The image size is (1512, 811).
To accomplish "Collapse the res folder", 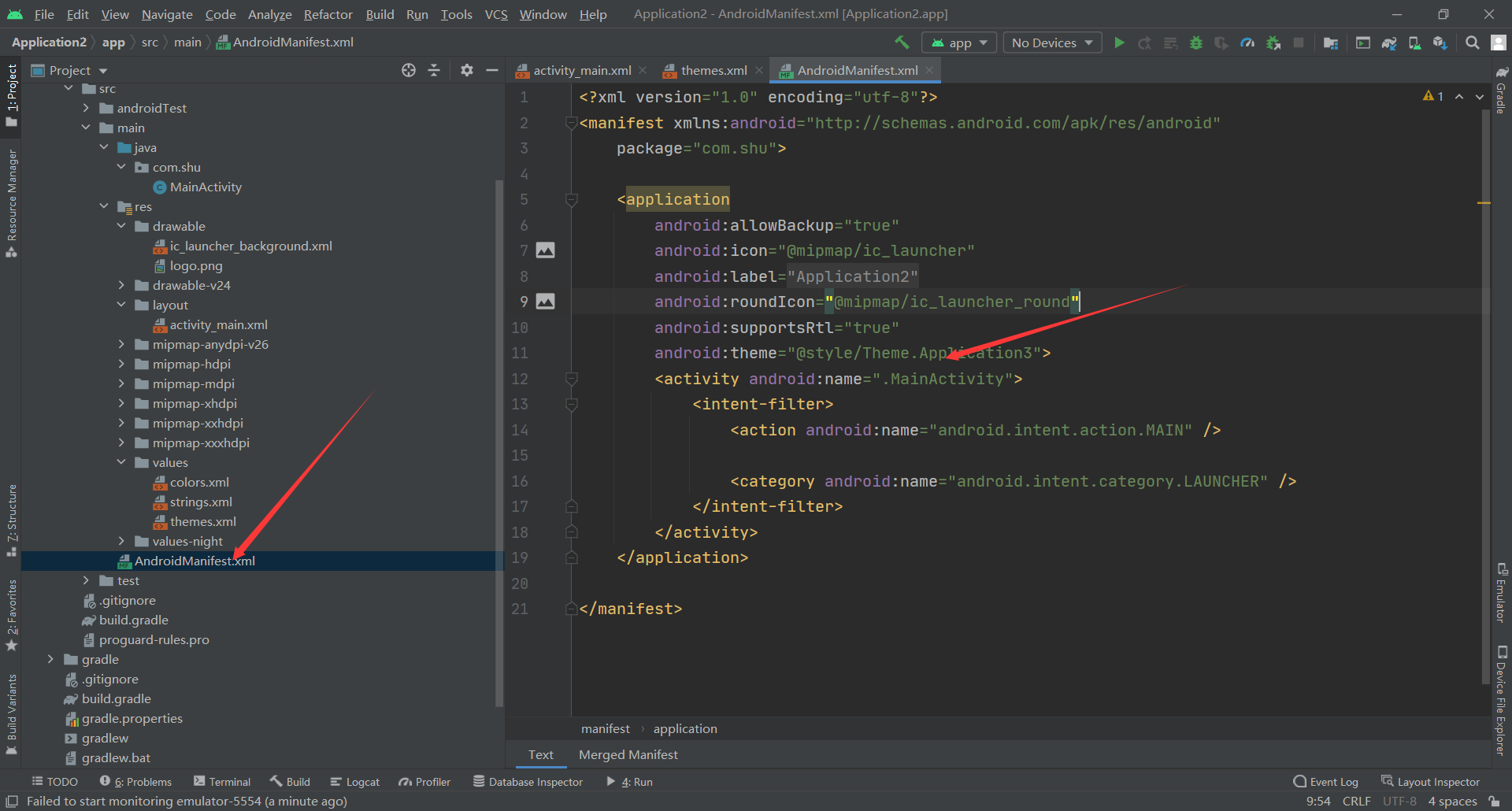I will pos(104,206).
